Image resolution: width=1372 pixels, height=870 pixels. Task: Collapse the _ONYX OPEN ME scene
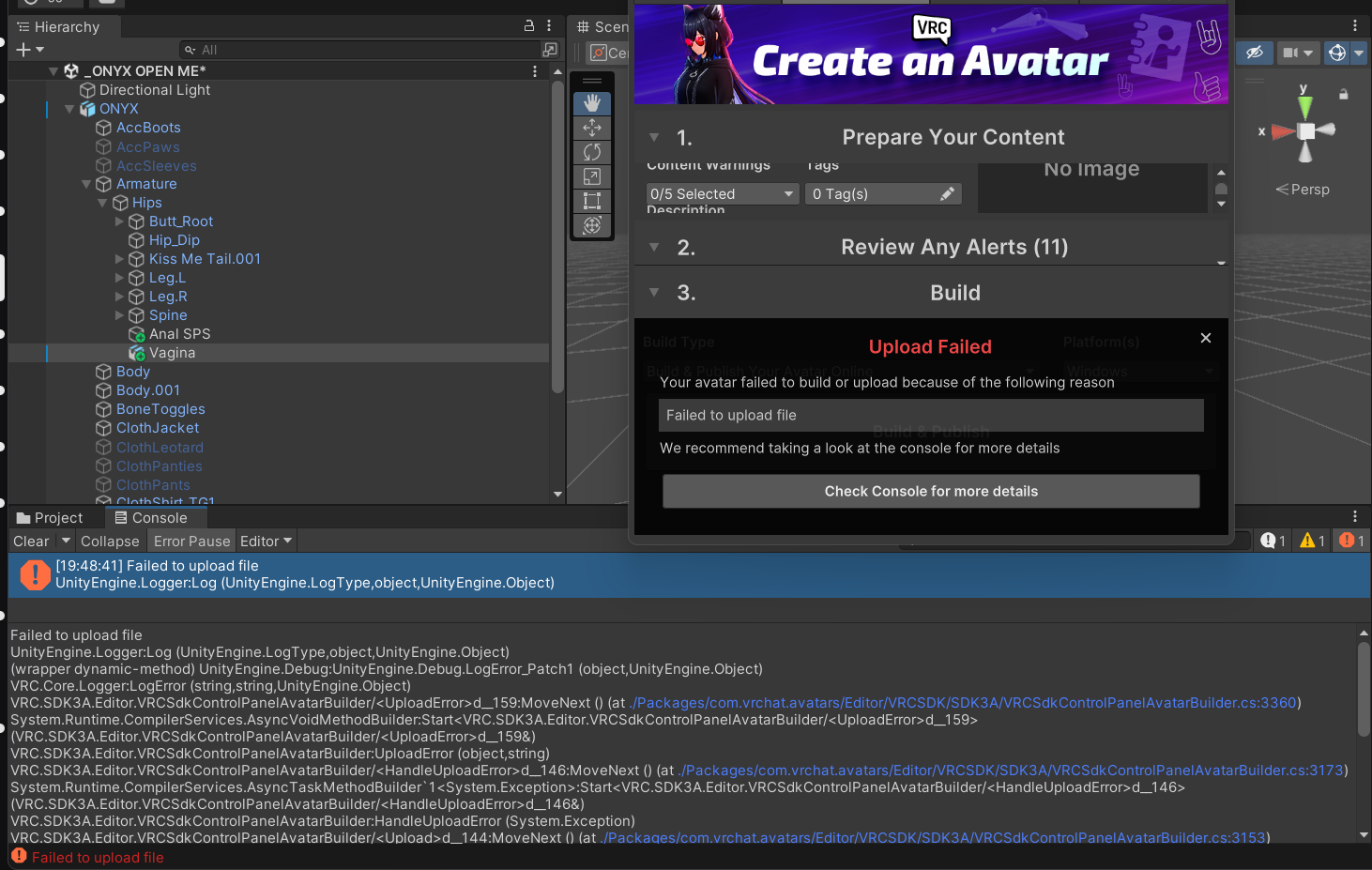(53, 71)
